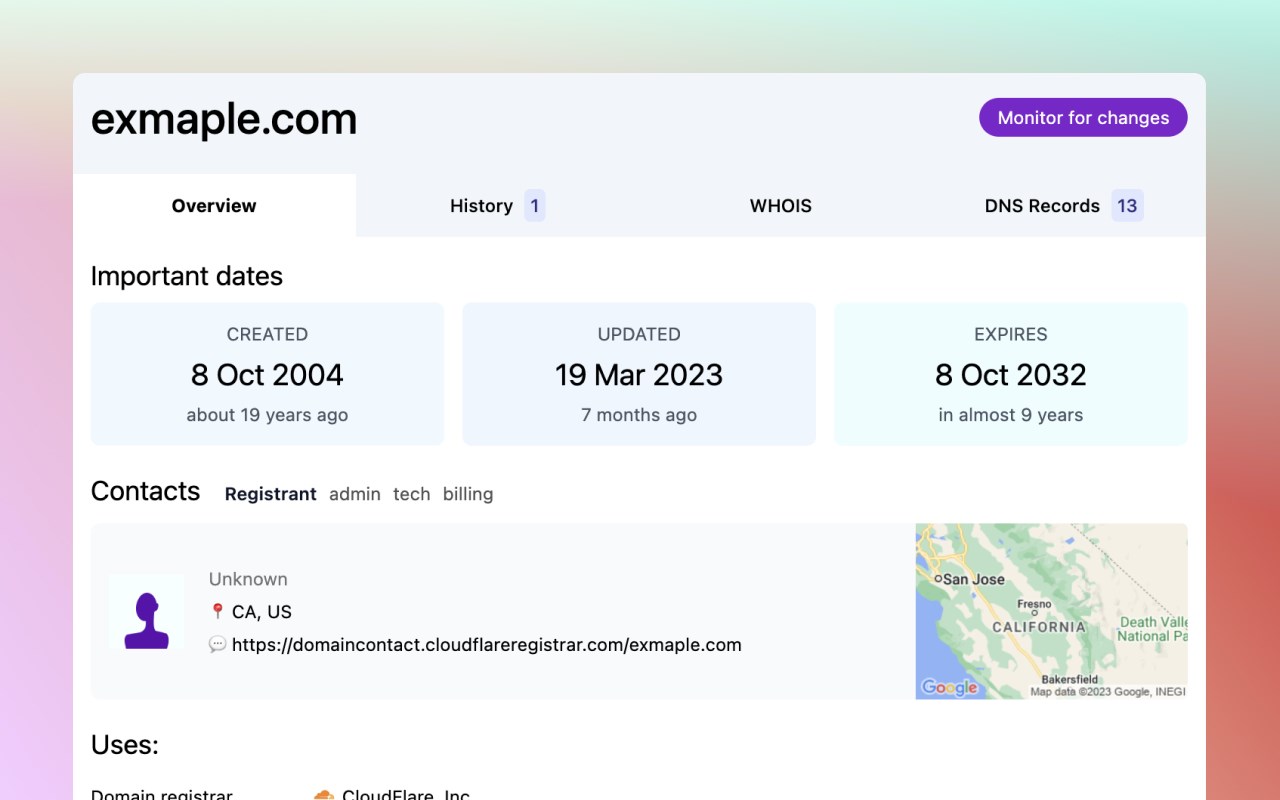Click the California map thumbnail

point(1051,611)
